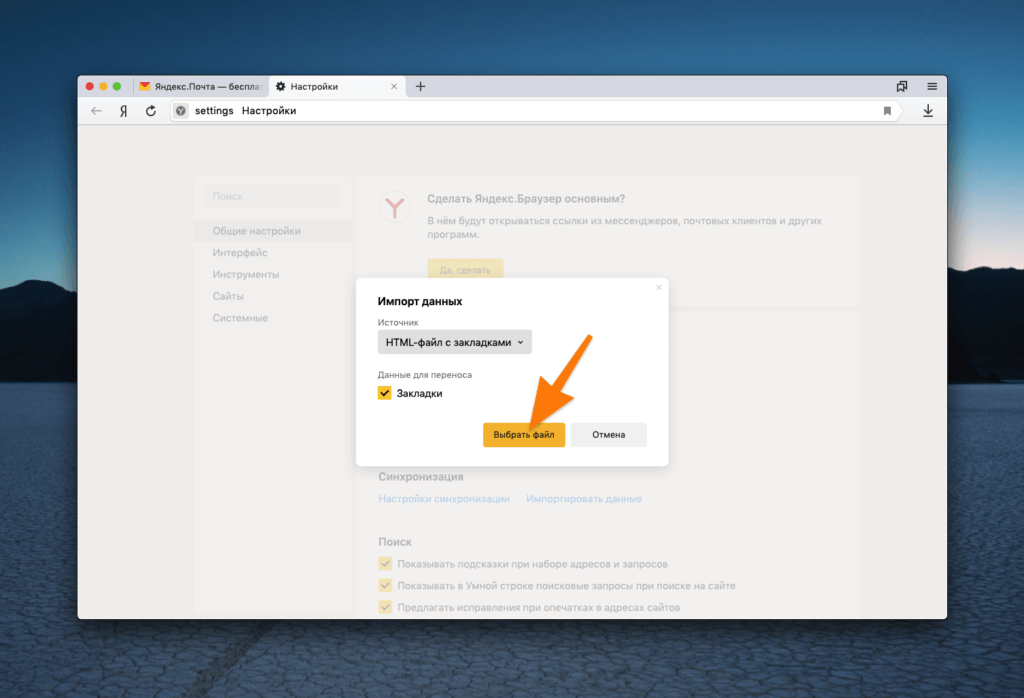Open the source dropdown HTML-файл с закладками
The width and height of the screenshot is (1024, 698).
click(x=455, y=342)
